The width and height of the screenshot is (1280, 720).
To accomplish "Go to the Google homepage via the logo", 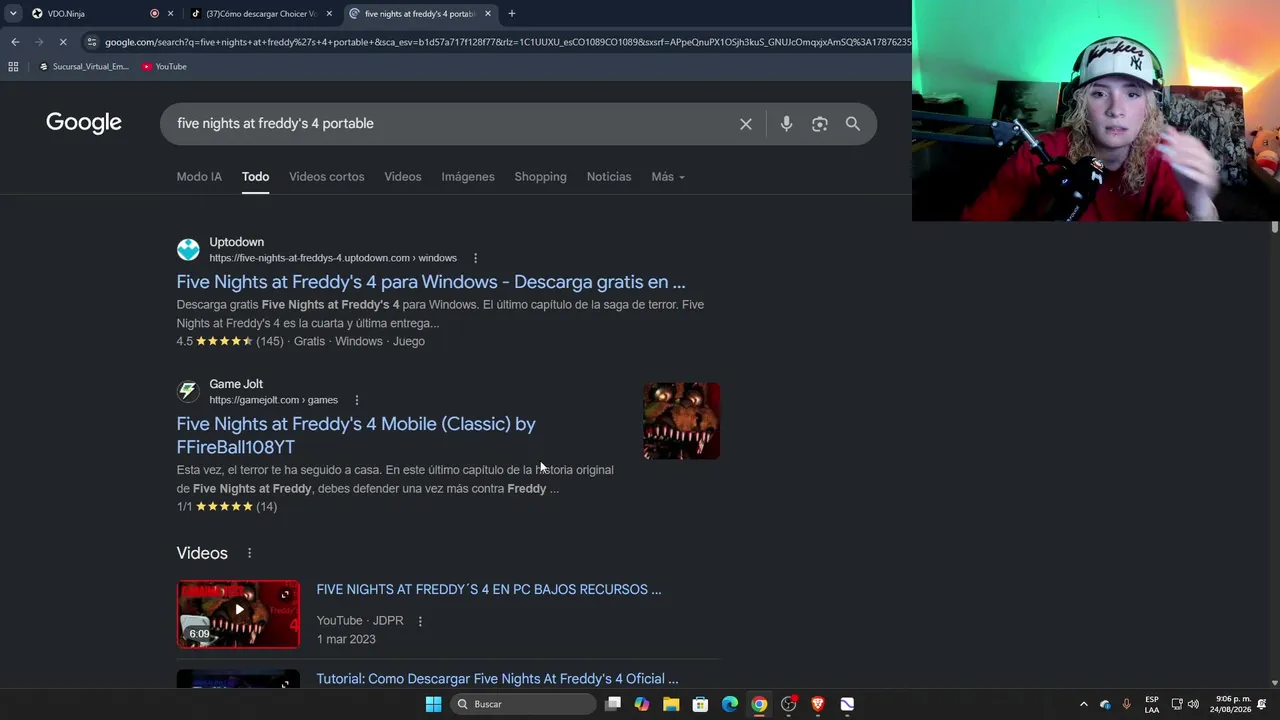I will pyautogui.click(x=84, y=123).
